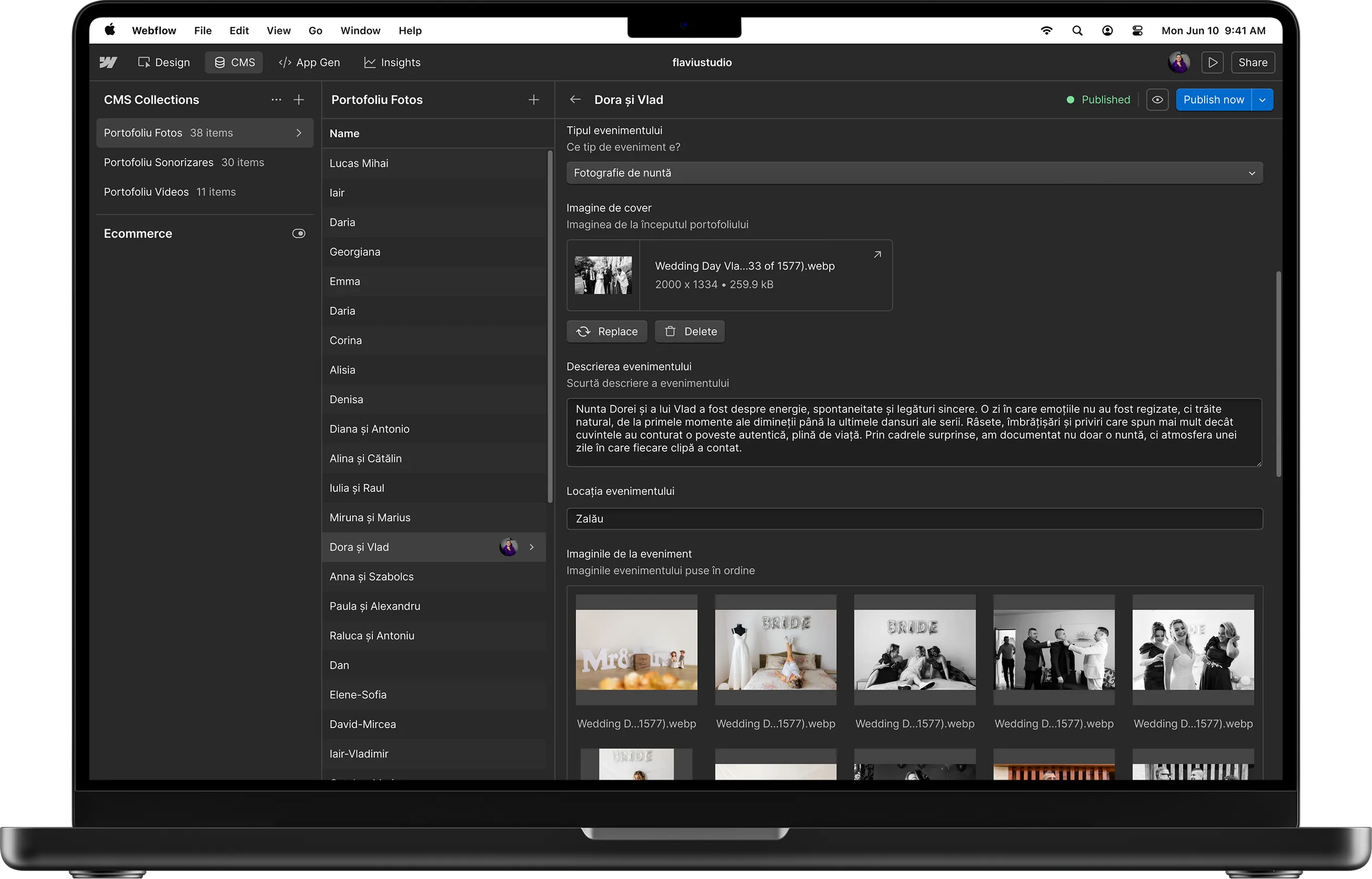Open the View menu
1372x879 pixels.
click(278, 30)
